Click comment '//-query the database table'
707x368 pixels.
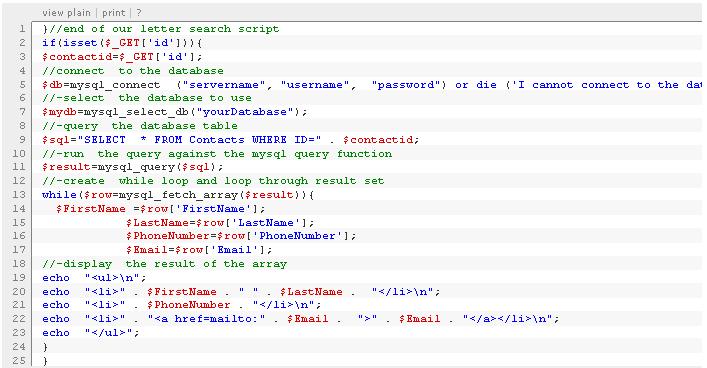[140, 126]
